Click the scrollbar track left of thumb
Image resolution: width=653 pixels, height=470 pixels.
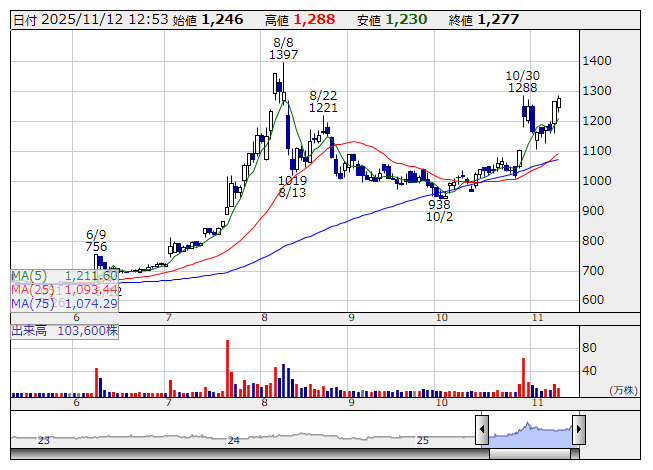[x=250, y=453]
